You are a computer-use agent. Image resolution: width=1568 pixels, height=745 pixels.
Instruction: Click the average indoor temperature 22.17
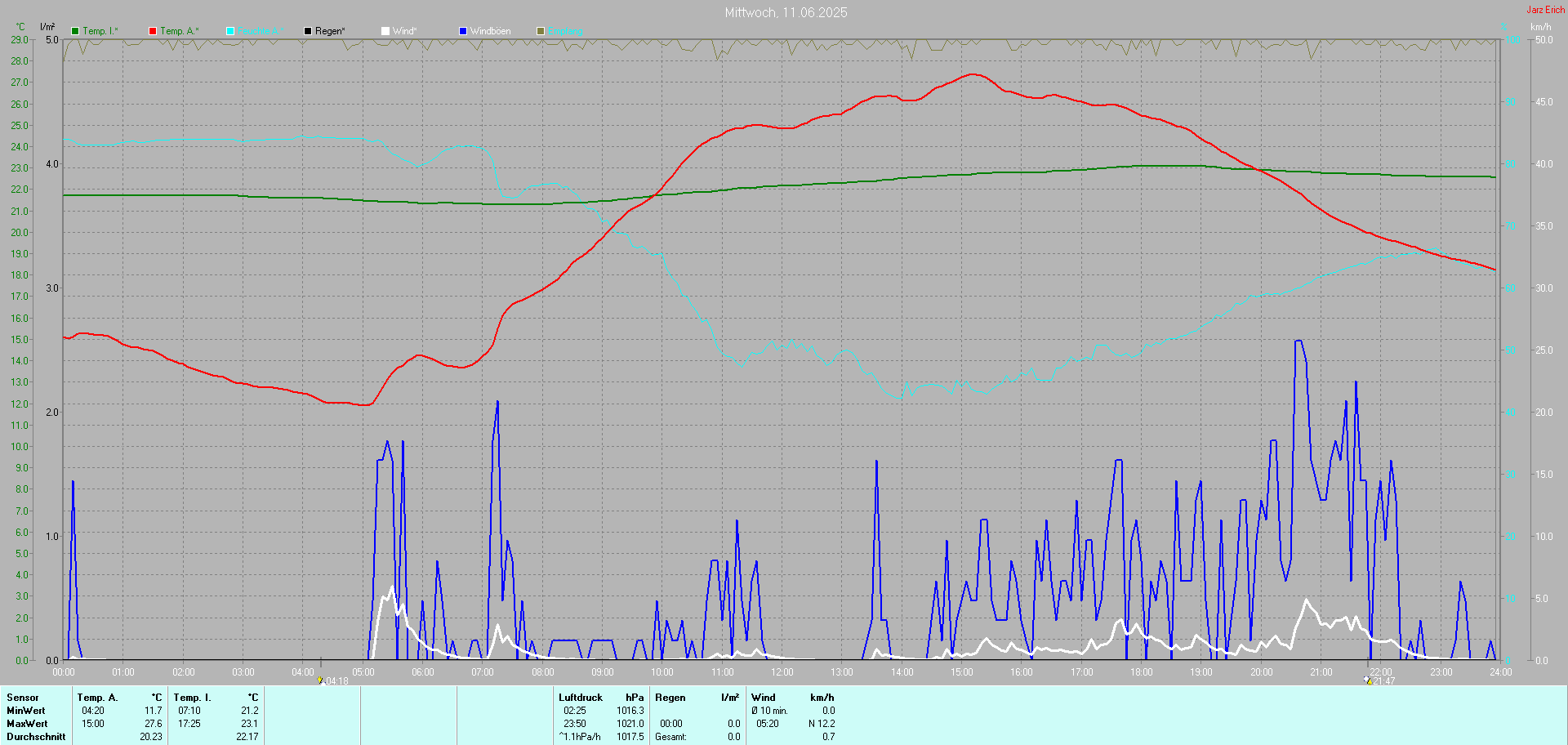coord(247,737)
